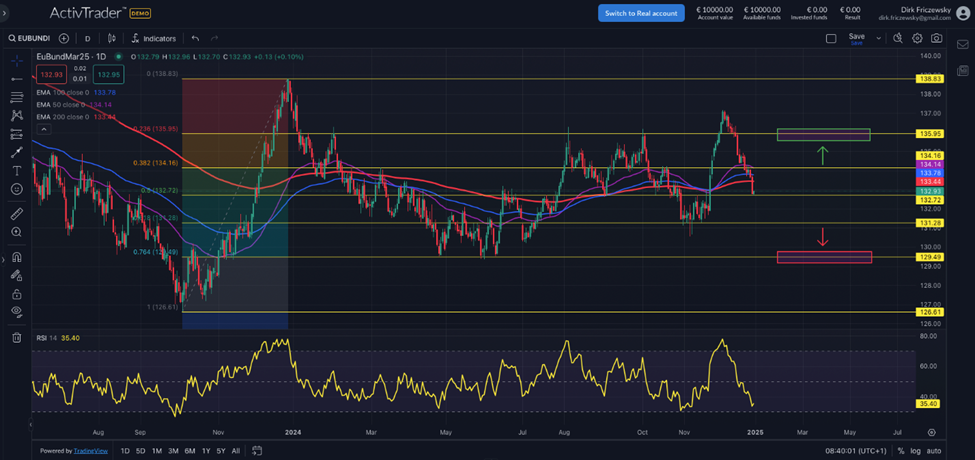The width and height of the screenshot is (975, 460).
Task: Take a chart snapshot with camera icon
Action: (x=936, y=38)
